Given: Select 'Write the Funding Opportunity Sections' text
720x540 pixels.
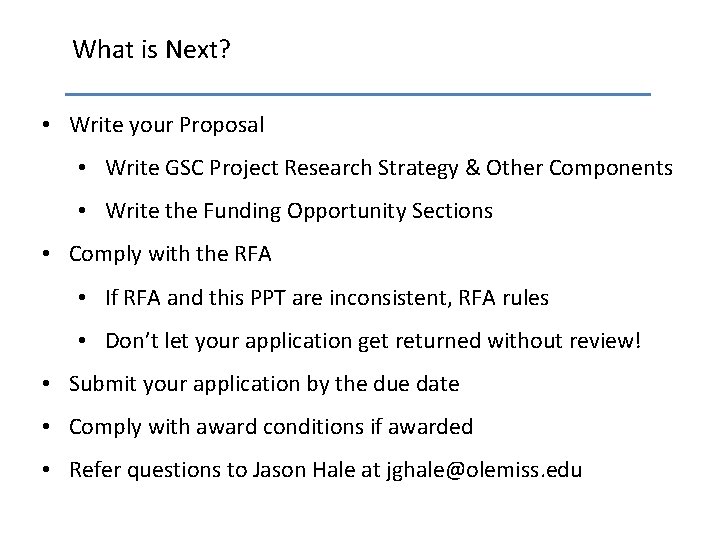Looking at the screenshot, I should tap(299, 211).
